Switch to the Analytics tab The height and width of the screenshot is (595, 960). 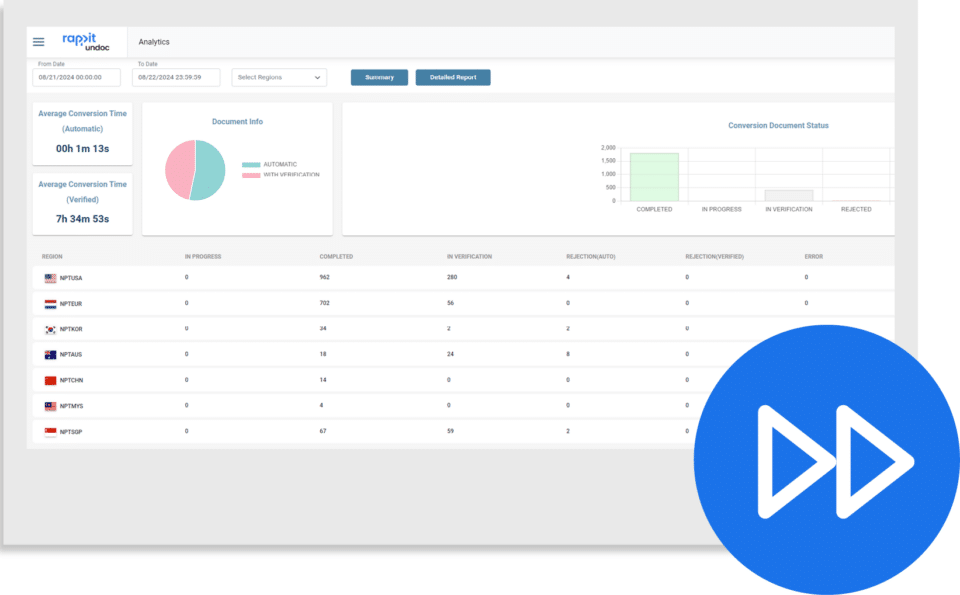tap(154, 41)
